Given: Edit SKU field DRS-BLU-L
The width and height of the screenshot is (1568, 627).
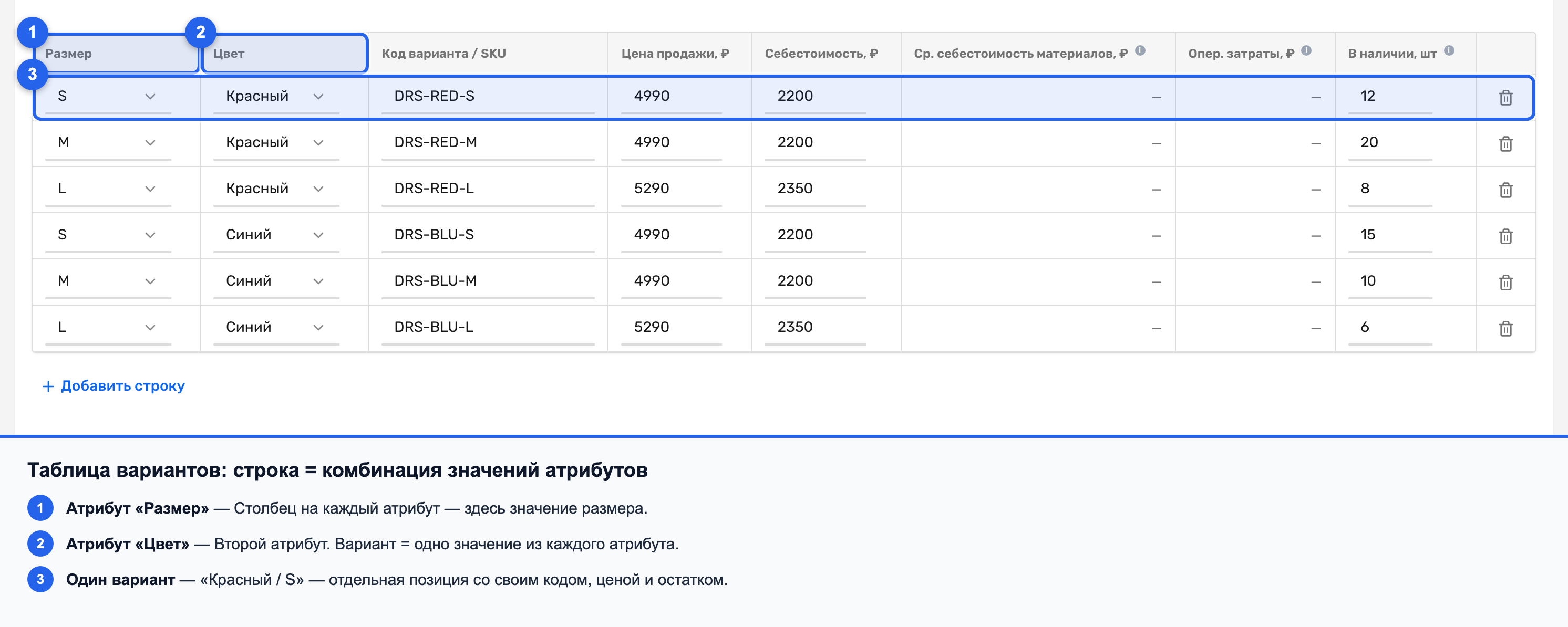Looking at the screenshot, I should click(x=488, y=327).
